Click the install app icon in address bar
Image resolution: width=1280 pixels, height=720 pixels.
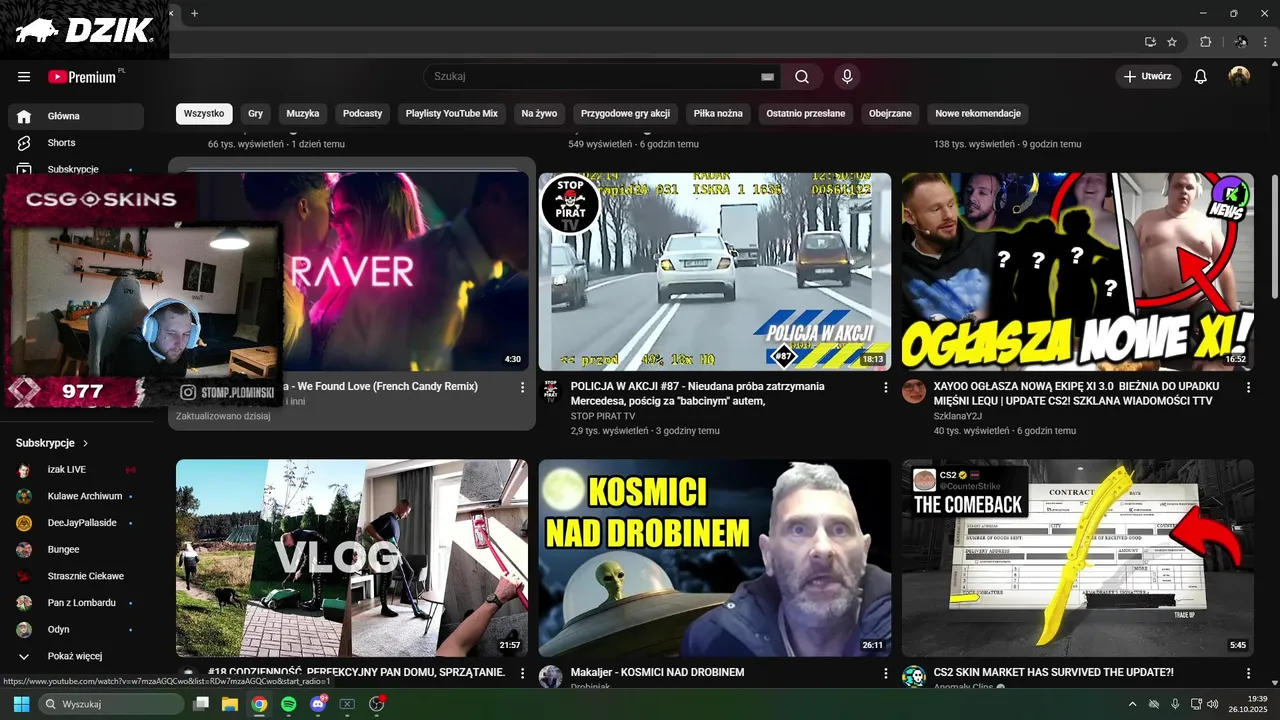1150,42
